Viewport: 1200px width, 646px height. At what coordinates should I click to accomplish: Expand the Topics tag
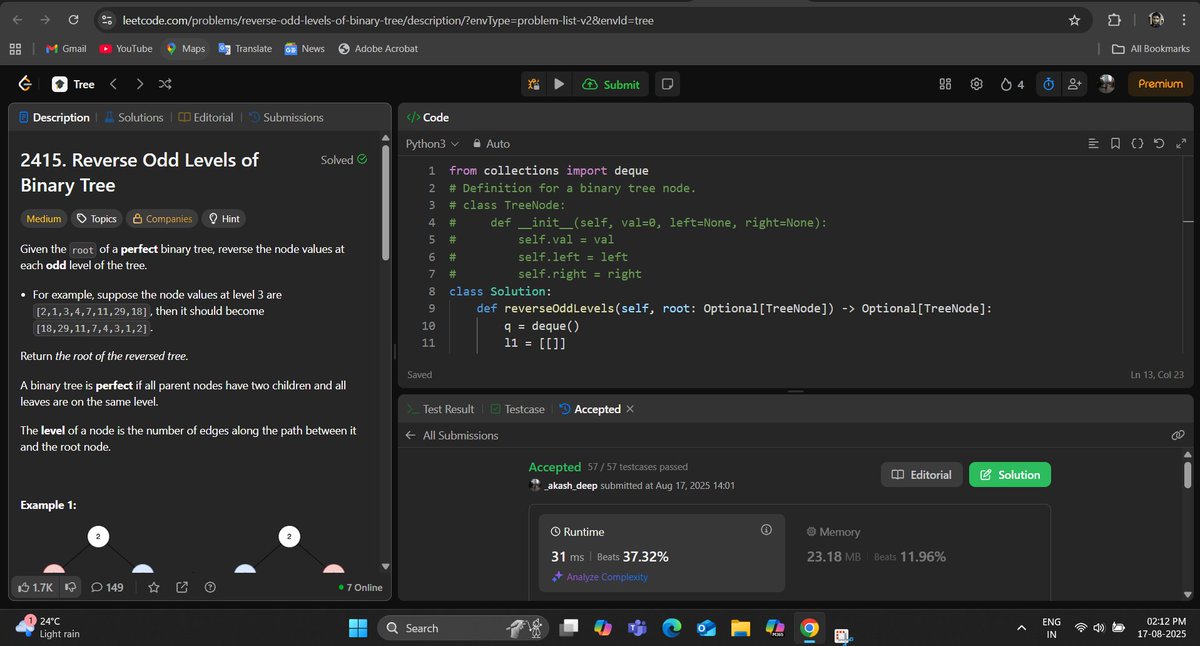click(x=96, y=218)
